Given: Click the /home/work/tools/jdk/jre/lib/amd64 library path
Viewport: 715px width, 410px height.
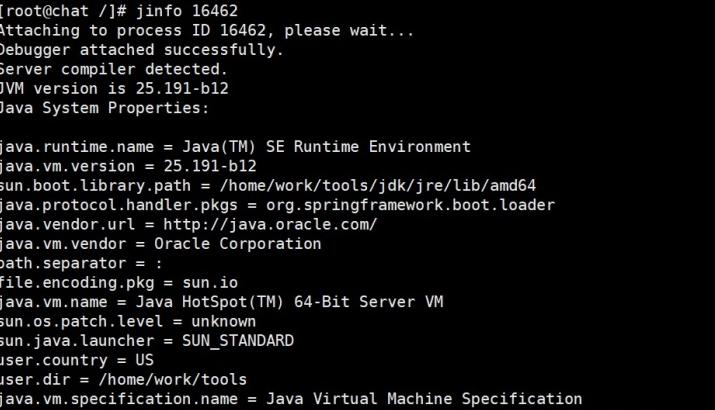Looking at the screenshot, I should click(x=378, y=186).
